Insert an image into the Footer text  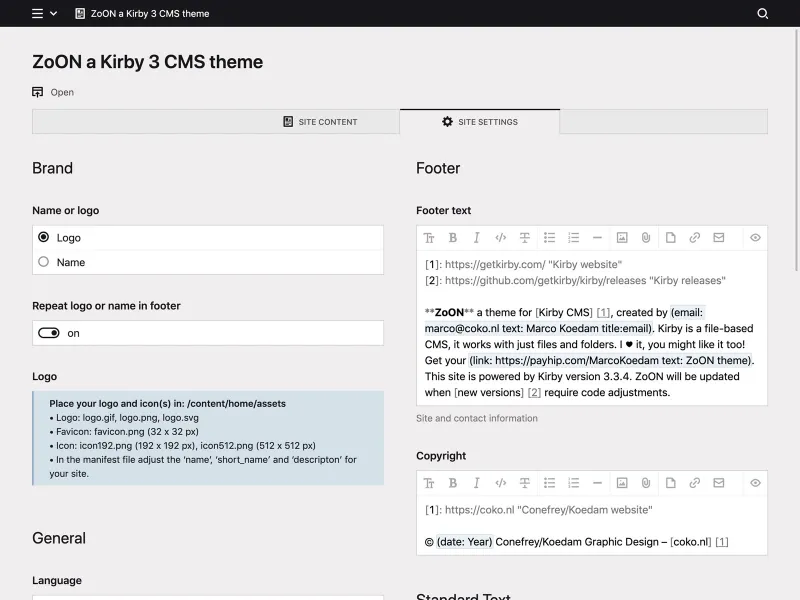coord(622,237)
